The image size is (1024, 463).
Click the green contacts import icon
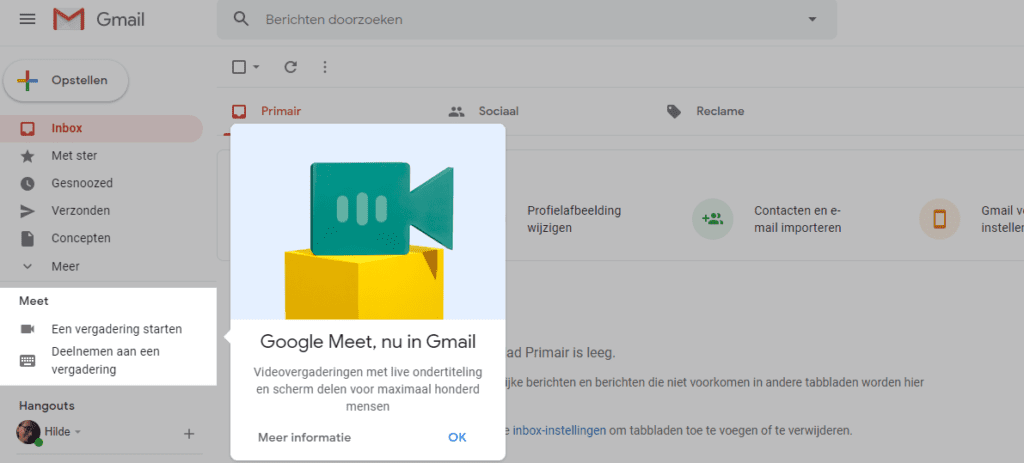712,219
